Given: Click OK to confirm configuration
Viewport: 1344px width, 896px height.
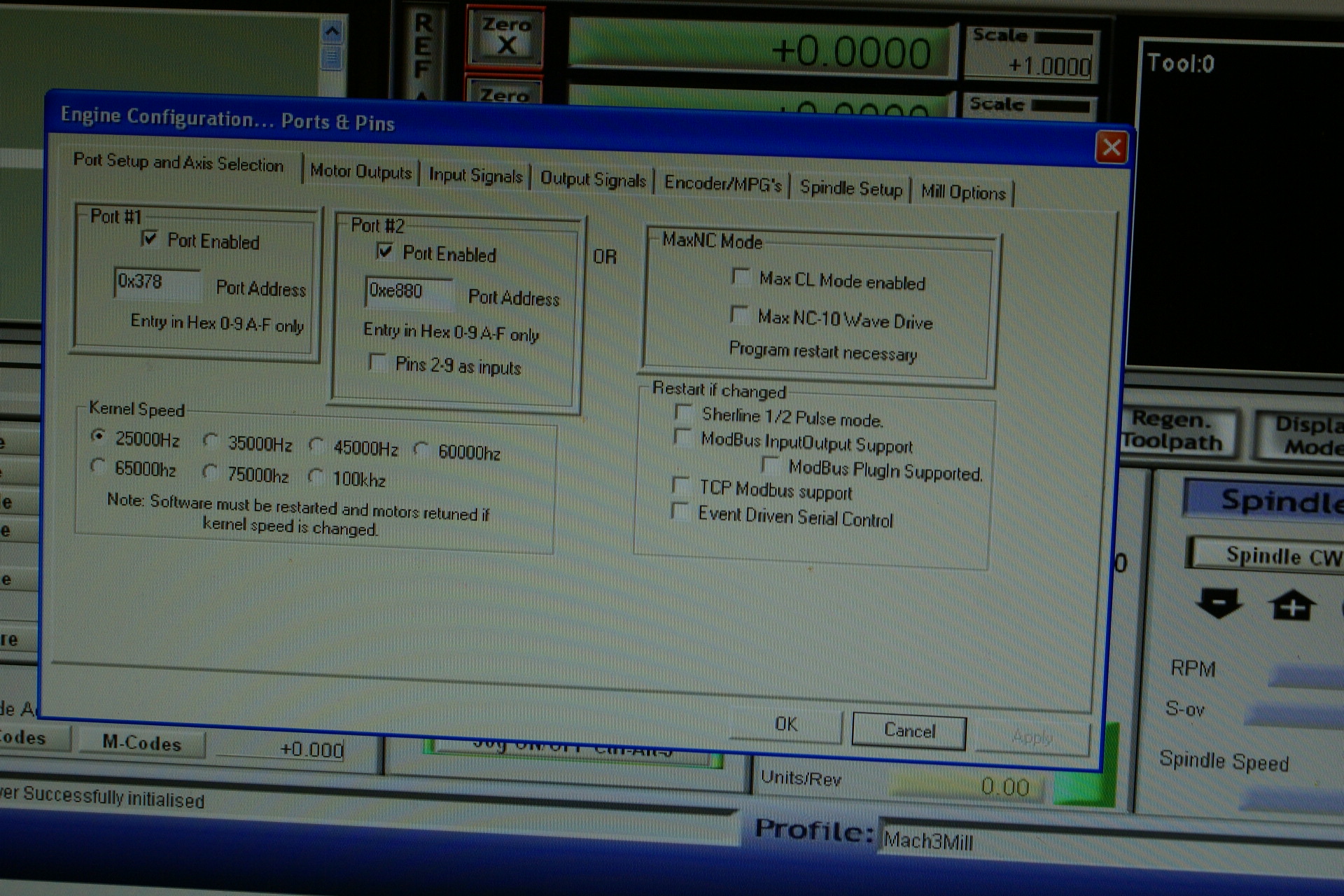Looking at the screenshot, I should (x=785, y=724).
